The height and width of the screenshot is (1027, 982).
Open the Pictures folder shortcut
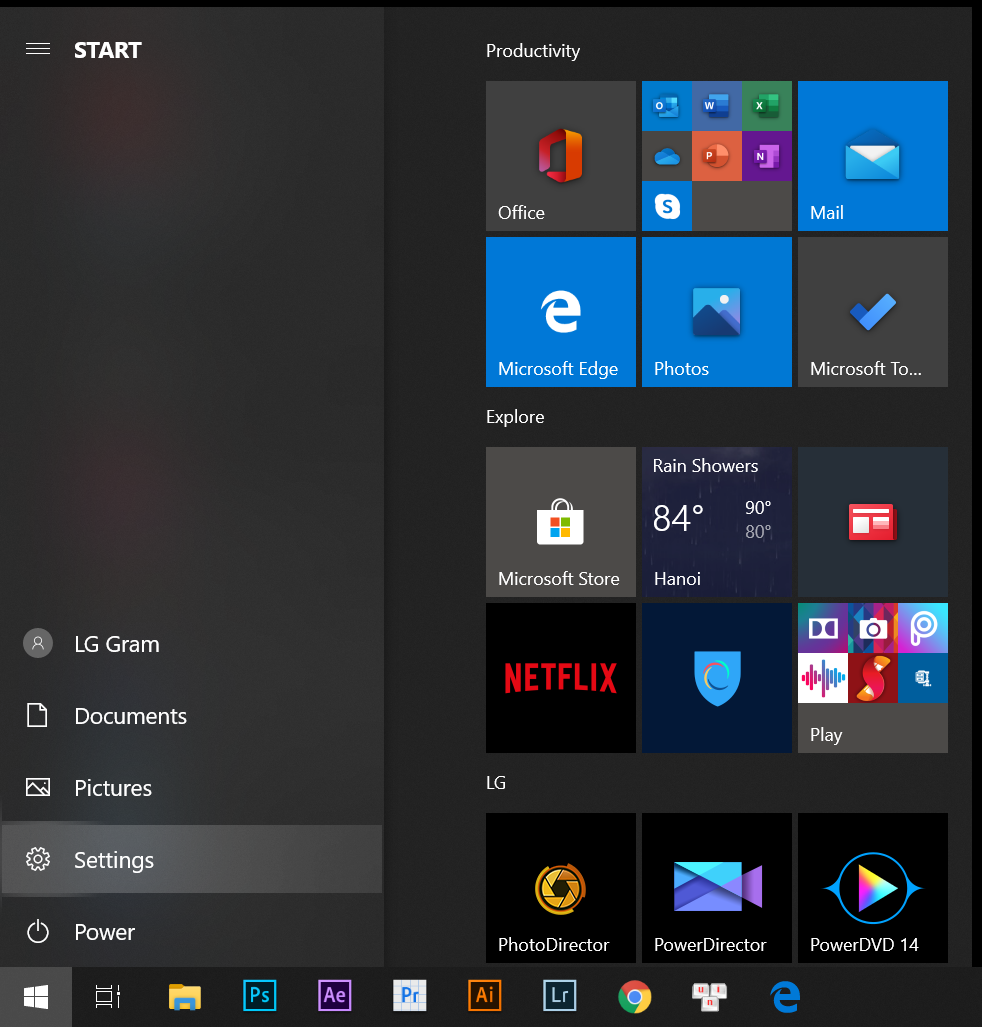click(x=113, y=788)
